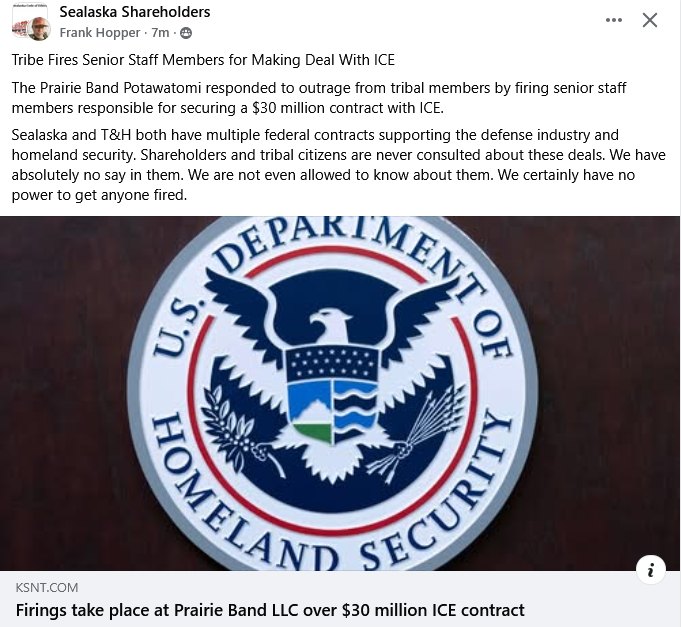Click the 7m post timestamp
This screenshot has height=627, width=681.
[160, 33]
